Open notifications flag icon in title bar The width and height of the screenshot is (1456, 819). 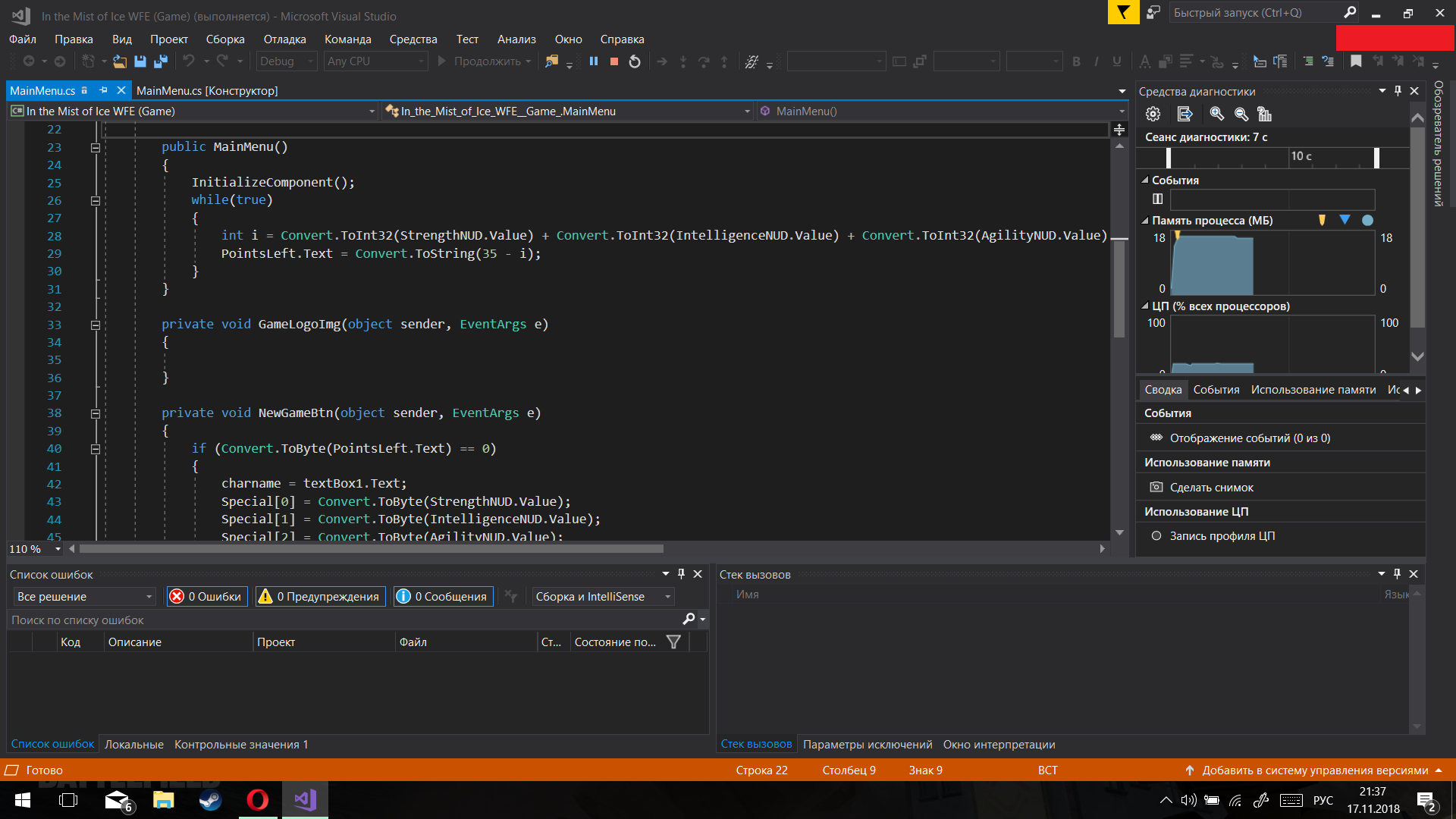[1123, 12]
